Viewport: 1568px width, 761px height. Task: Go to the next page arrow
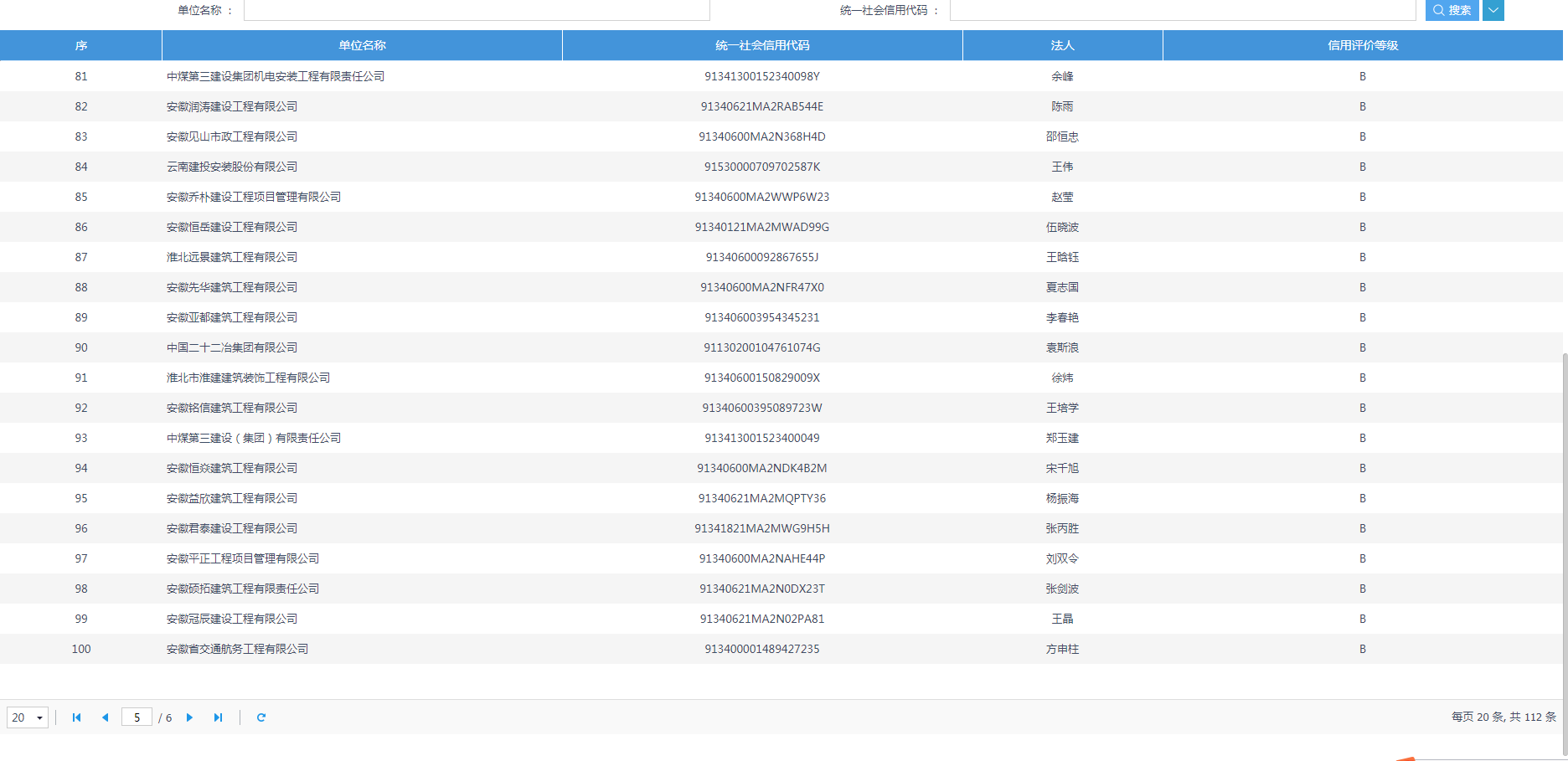click(x=190, y=717)
